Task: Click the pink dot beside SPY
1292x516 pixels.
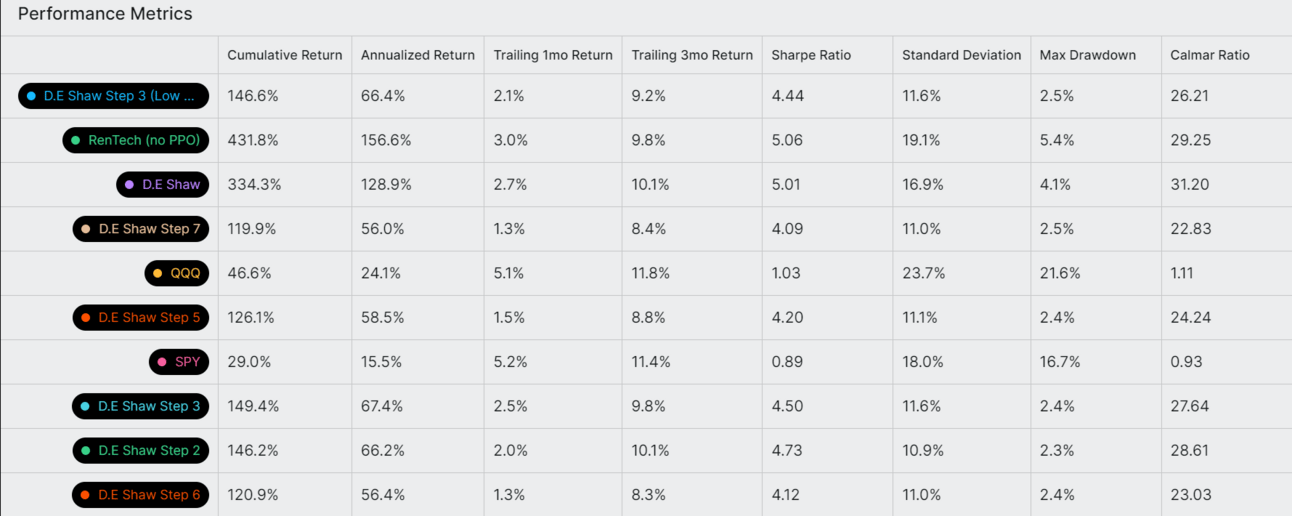Action: coord(162,362)
